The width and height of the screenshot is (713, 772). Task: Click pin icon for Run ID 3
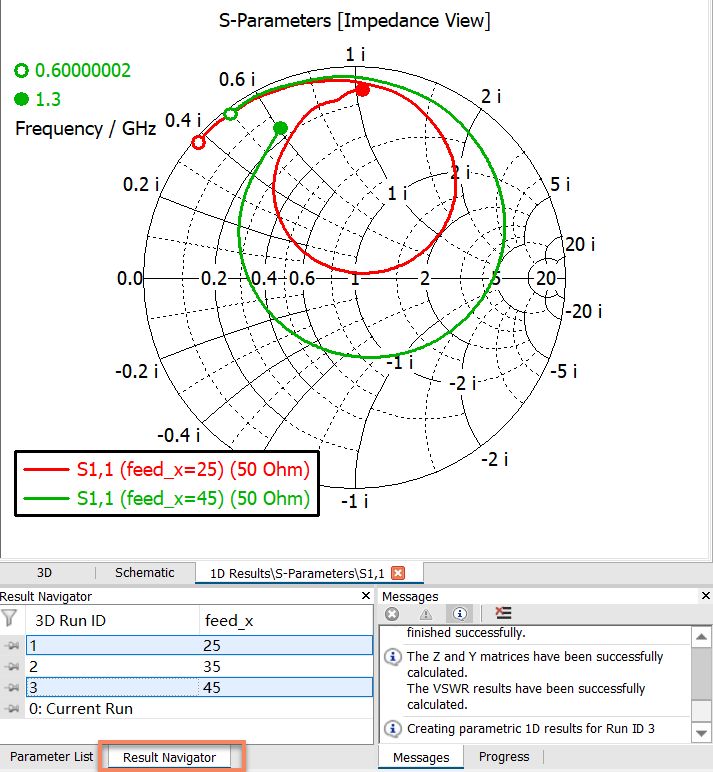(x=13, y=687)
